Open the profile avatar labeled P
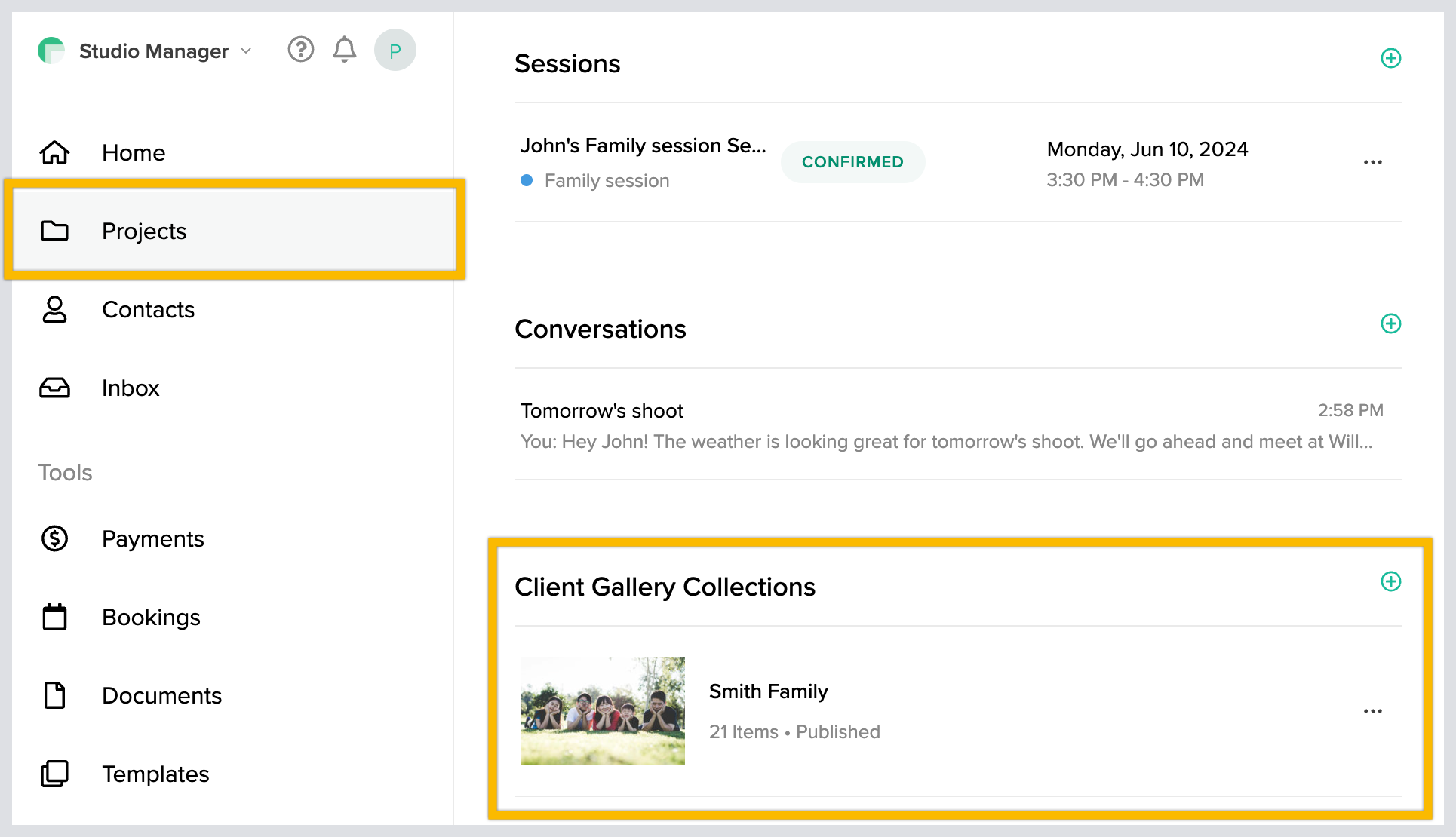The height and width of the screenshot is (837, 1456). 395,51
